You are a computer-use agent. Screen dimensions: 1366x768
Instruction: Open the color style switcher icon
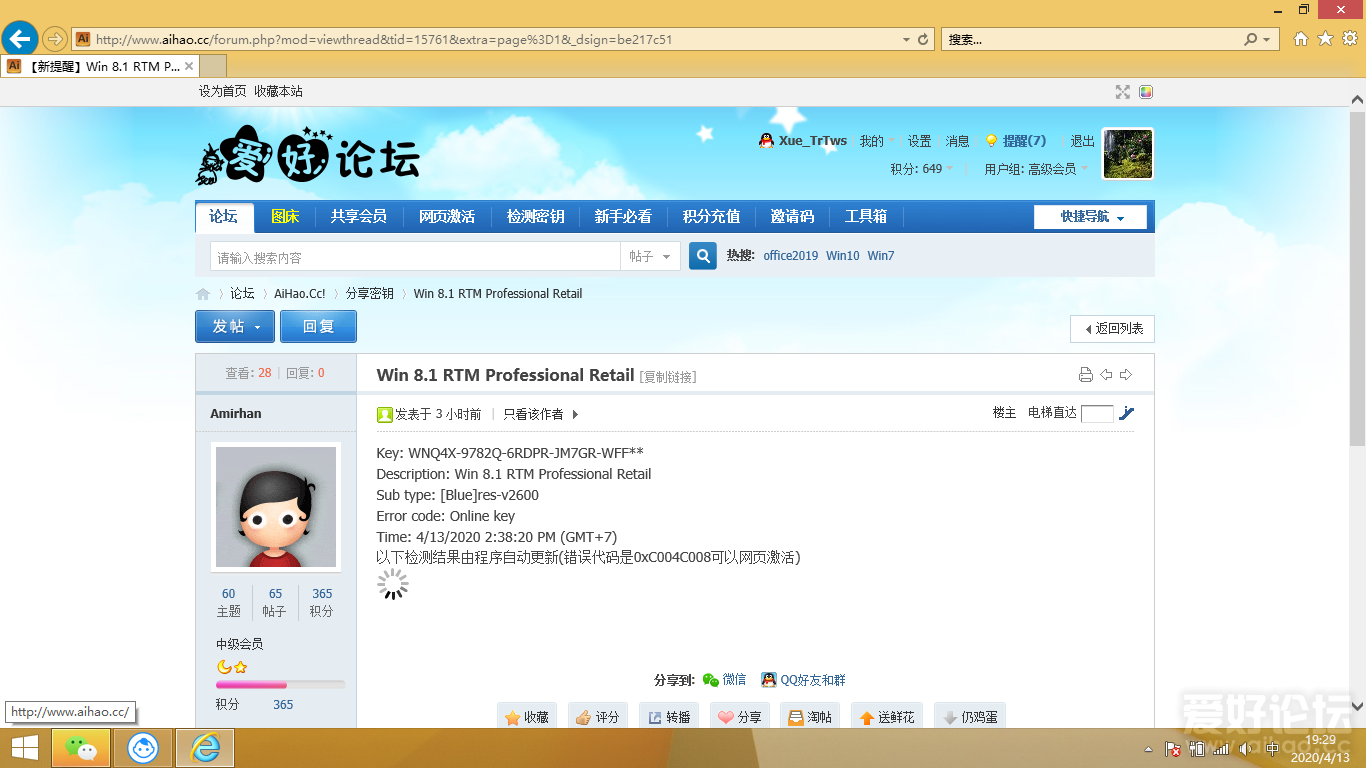coord(1146,92)
